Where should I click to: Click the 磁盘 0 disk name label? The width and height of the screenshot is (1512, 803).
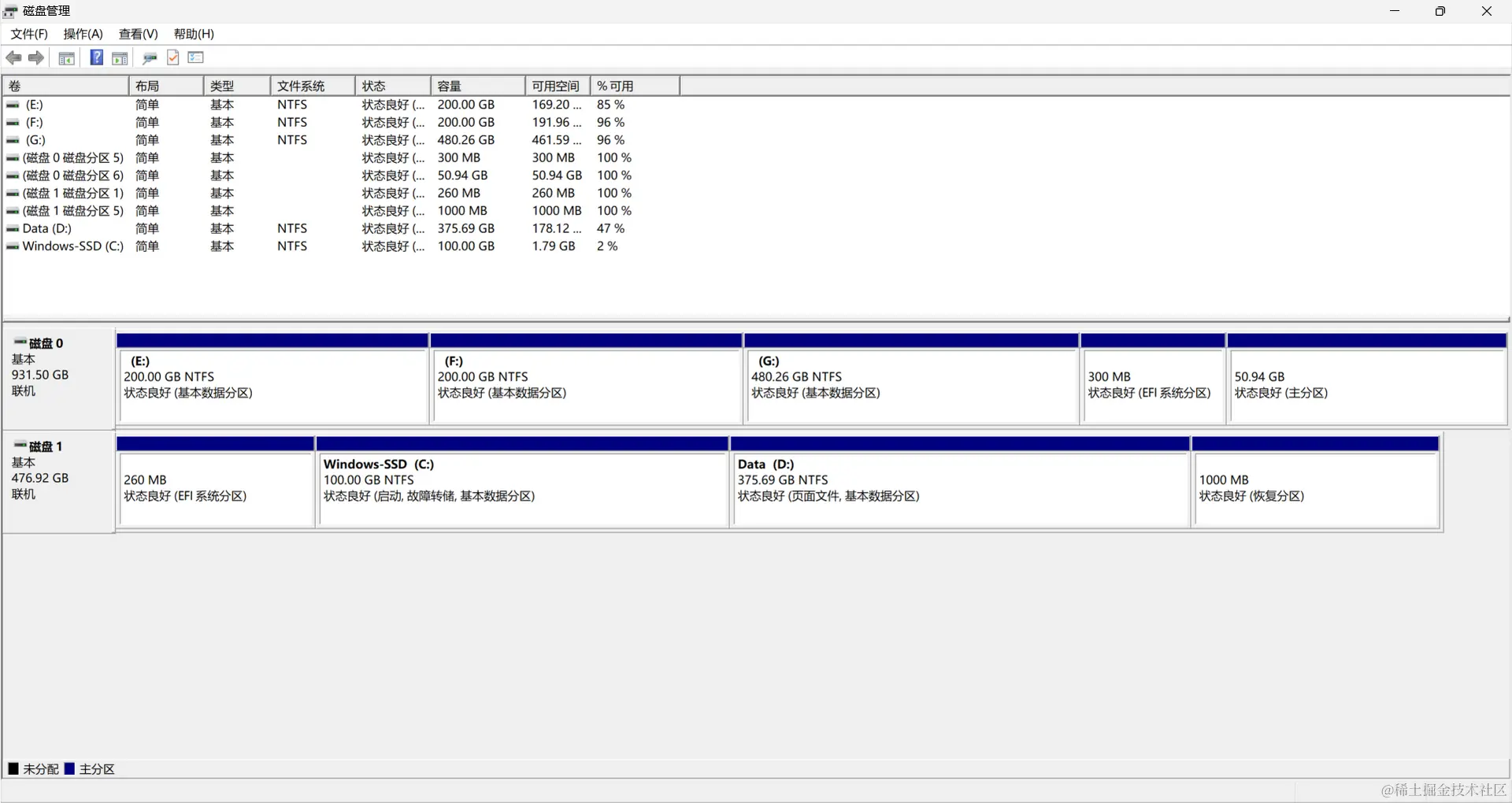point(46,343)
